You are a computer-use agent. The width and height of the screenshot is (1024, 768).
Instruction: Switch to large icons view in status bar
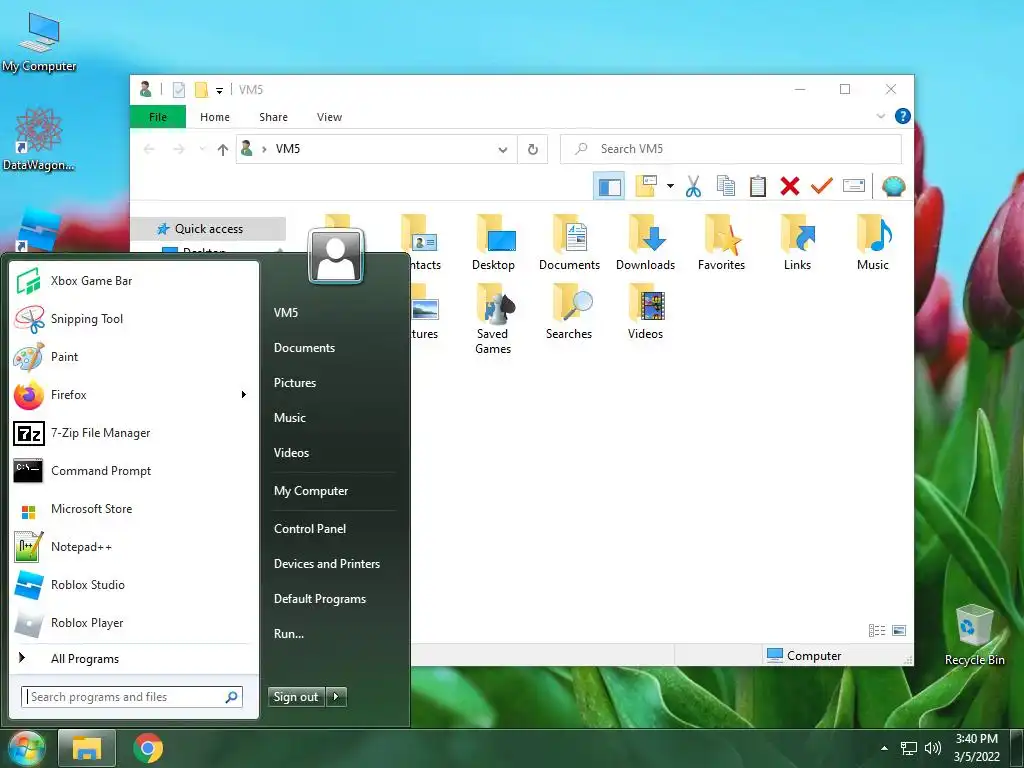coord(899,630)
